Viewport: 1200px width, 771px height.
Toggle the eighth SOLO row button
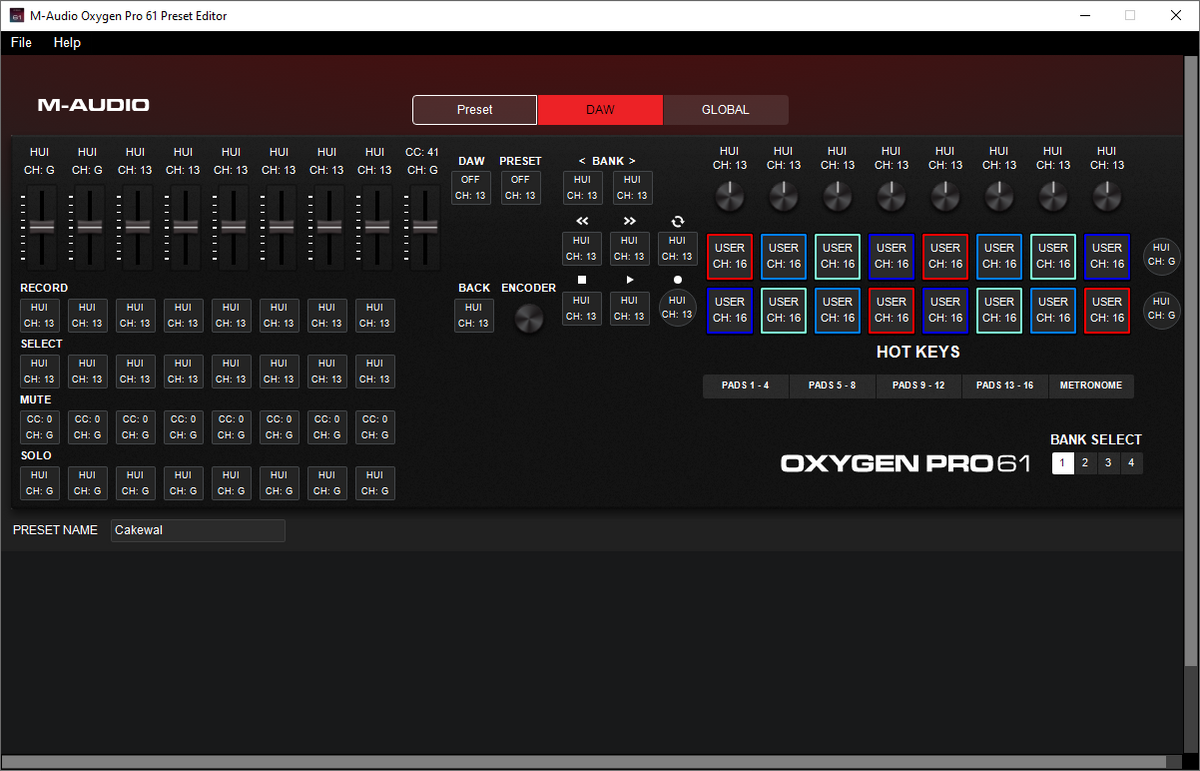(x=375, y=484)
